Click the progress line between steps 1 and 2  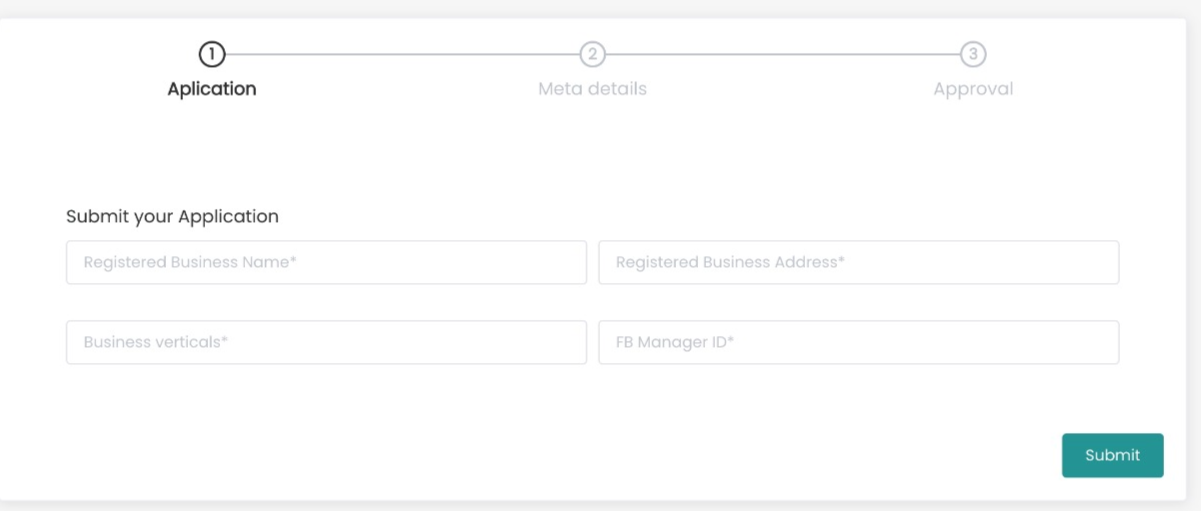click(400, 54)
